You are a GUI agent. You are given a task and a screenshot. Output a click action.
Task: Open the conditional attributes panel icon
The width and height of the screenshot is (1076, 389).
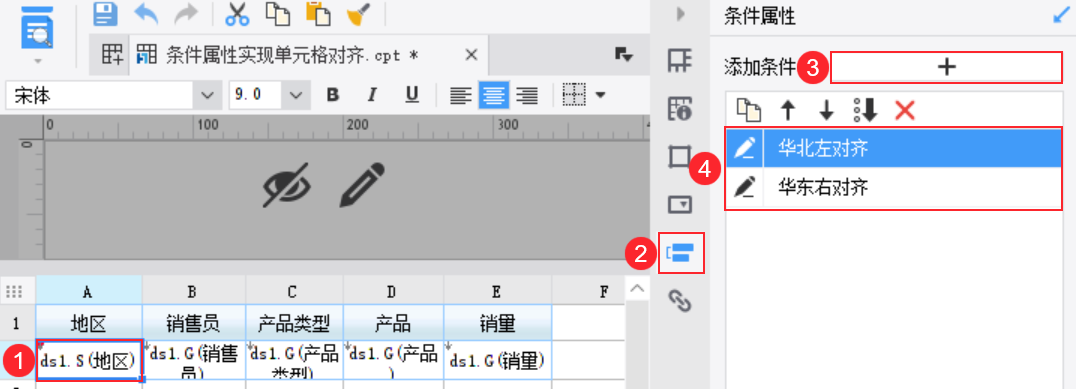click(x=681, y=252)
